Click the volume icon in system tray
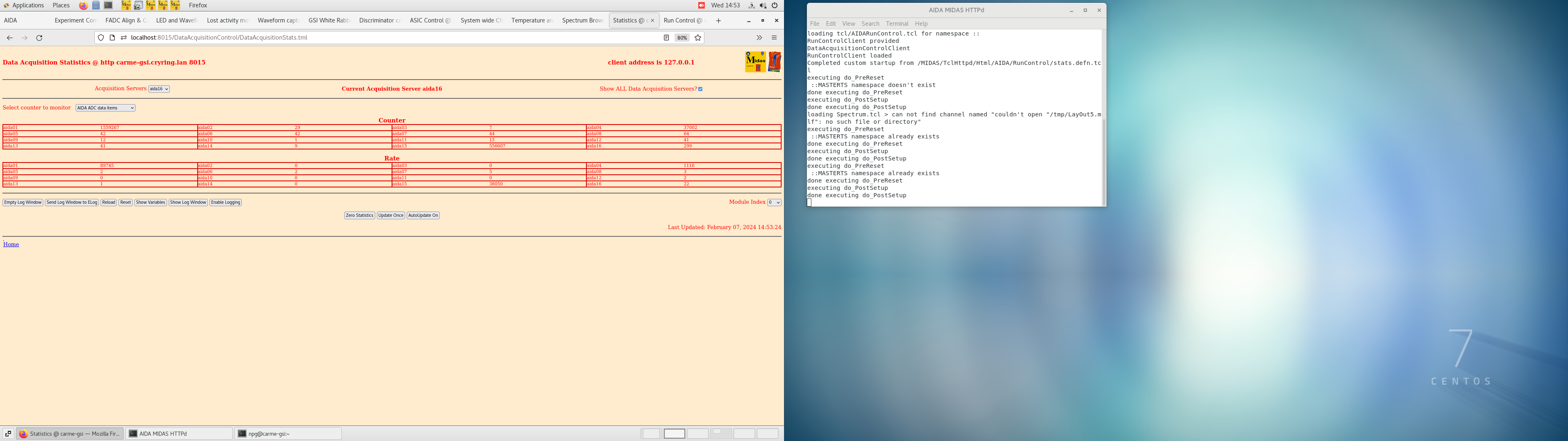This screenshot has width=1568, height=441. click(x=763, y=5)
